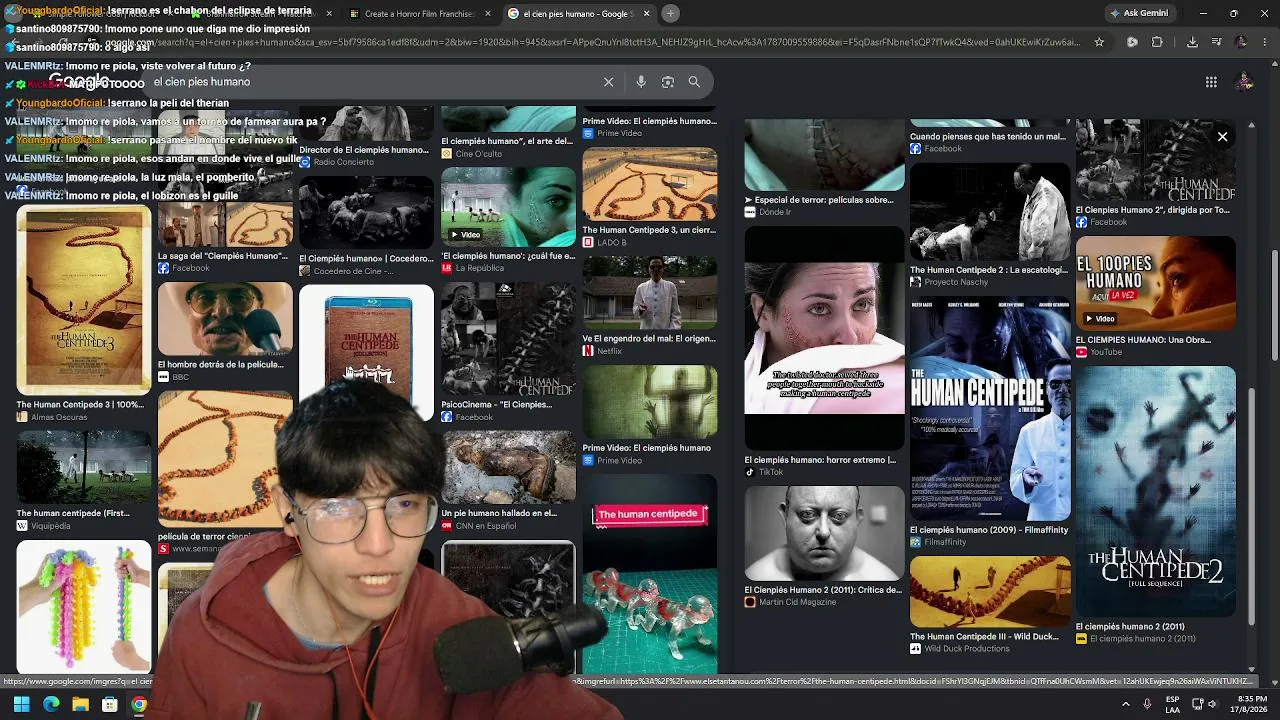This screenshot has width=1280, height=720.
Task: Open the Chrome extensions puzzle icon
Action: point(1157,42)
